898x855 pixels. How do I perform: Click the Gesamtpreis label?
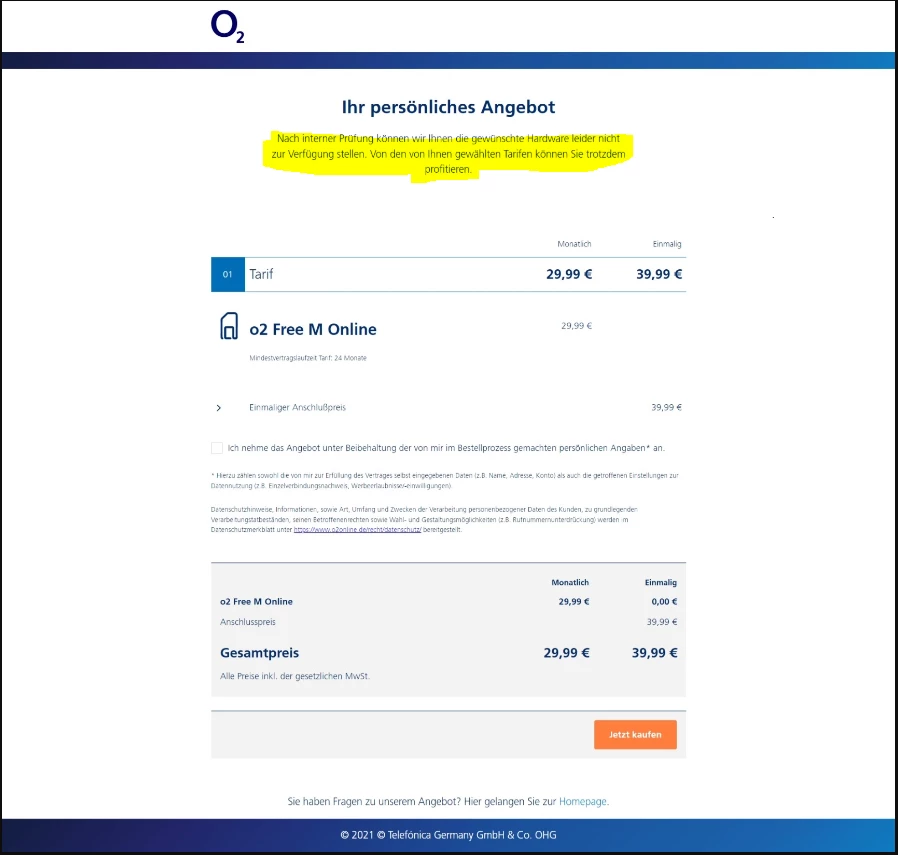(259, 653)
